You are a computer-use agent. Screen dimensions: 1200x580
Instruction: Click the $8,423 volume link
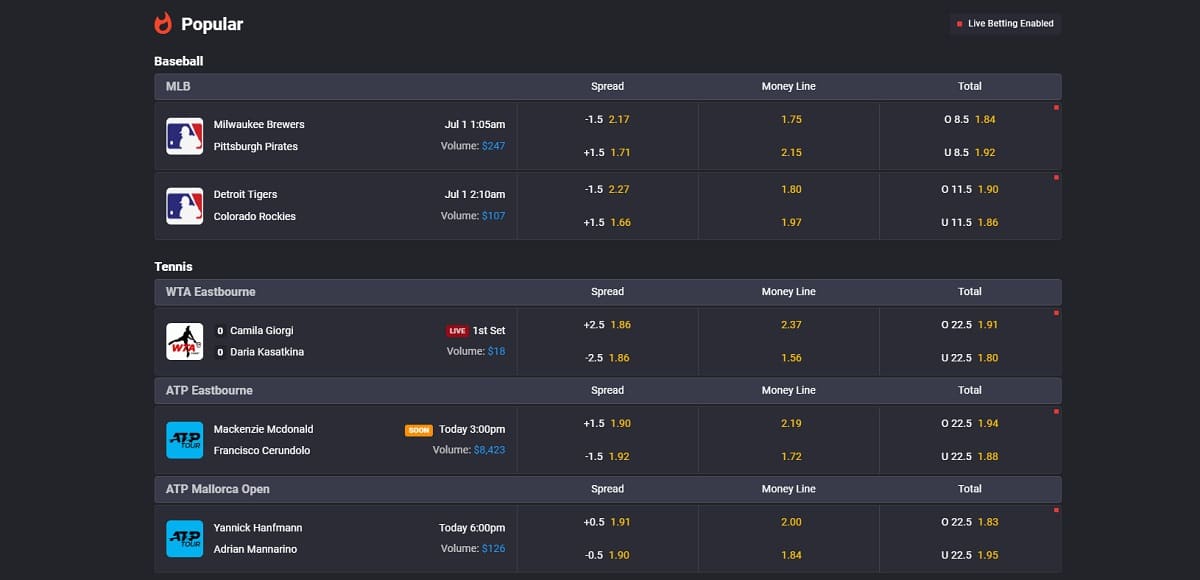pos(489,450)
